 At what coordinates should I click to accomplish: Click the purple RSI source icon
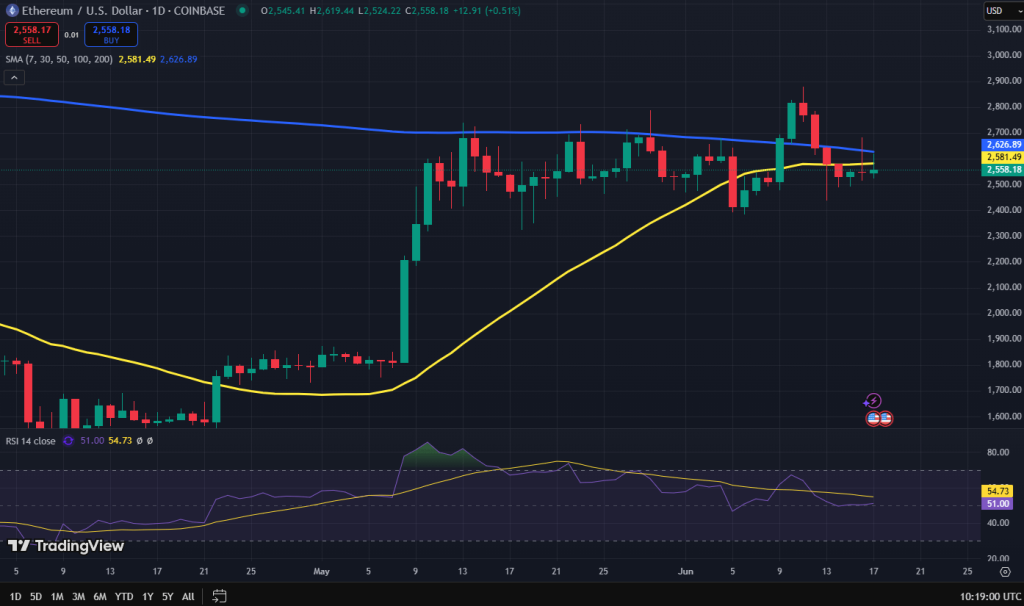[68, 441]
